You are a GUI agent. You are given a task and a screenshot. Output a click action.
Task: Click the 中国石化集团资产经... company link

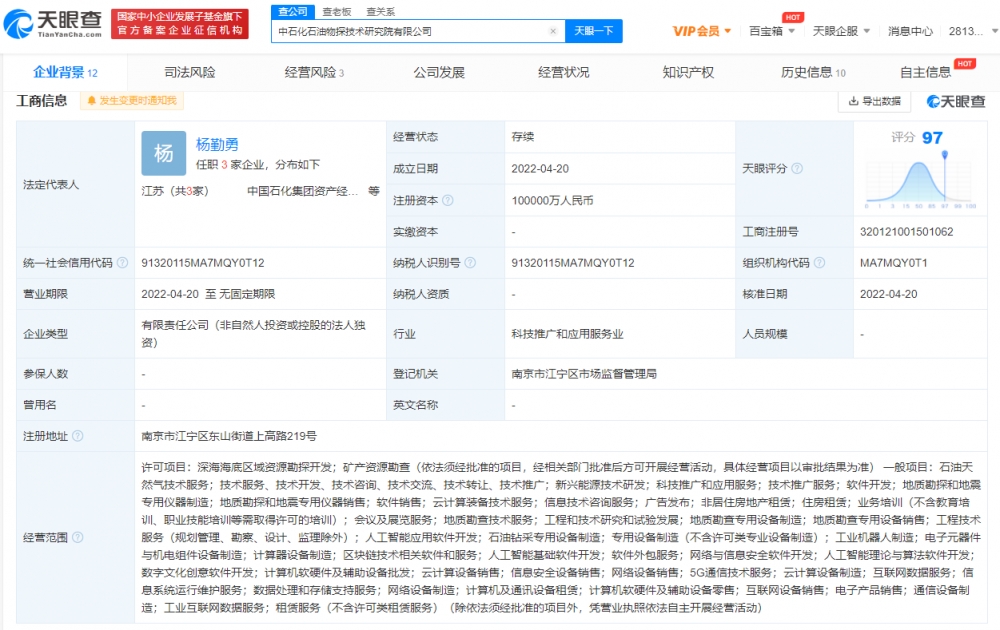pyautogui.click(x=302, y=191)
